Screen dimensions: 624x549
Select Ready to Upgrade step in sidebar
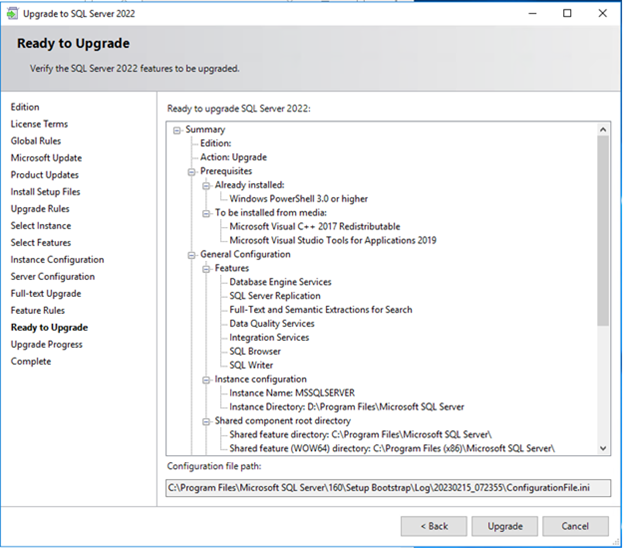coord(49,327)
